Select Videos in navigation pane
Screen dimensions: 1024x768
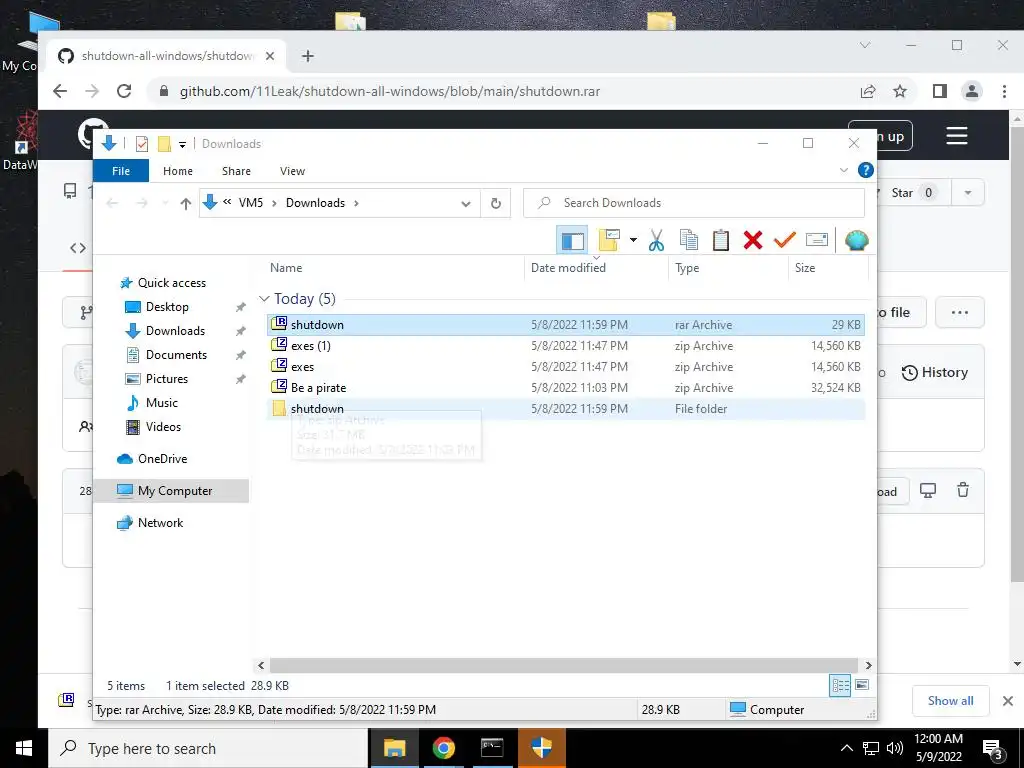click(163, 427)
